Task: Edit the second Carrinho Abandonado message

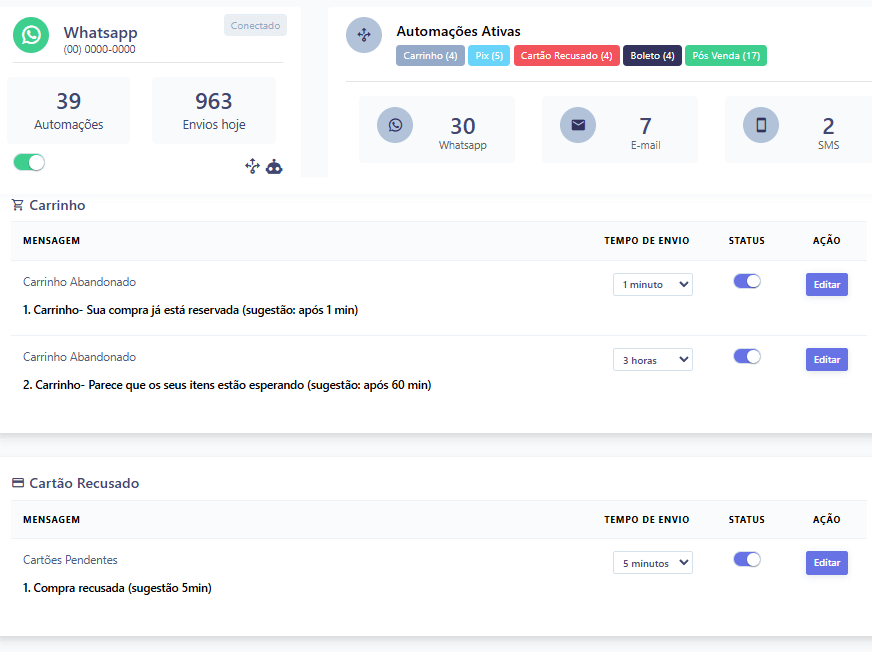Action: click(826, 360)
